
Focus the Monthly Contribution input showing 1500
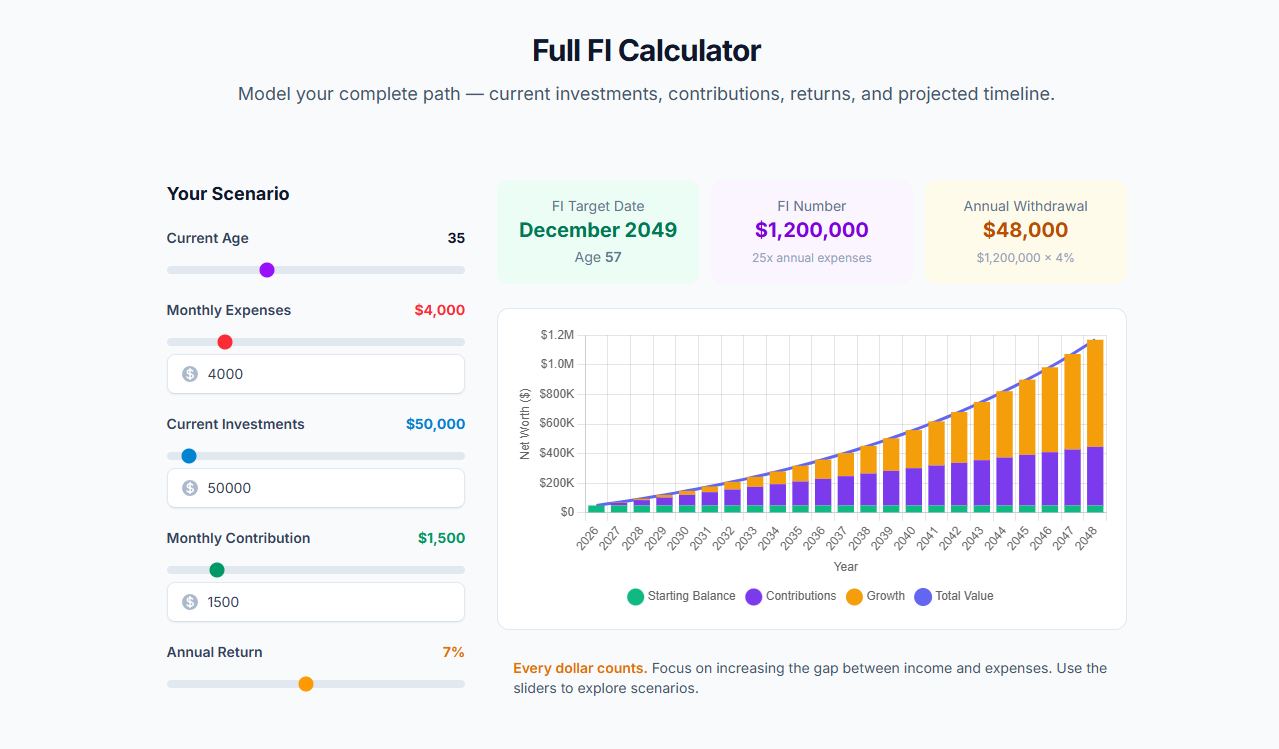point(316,602)
